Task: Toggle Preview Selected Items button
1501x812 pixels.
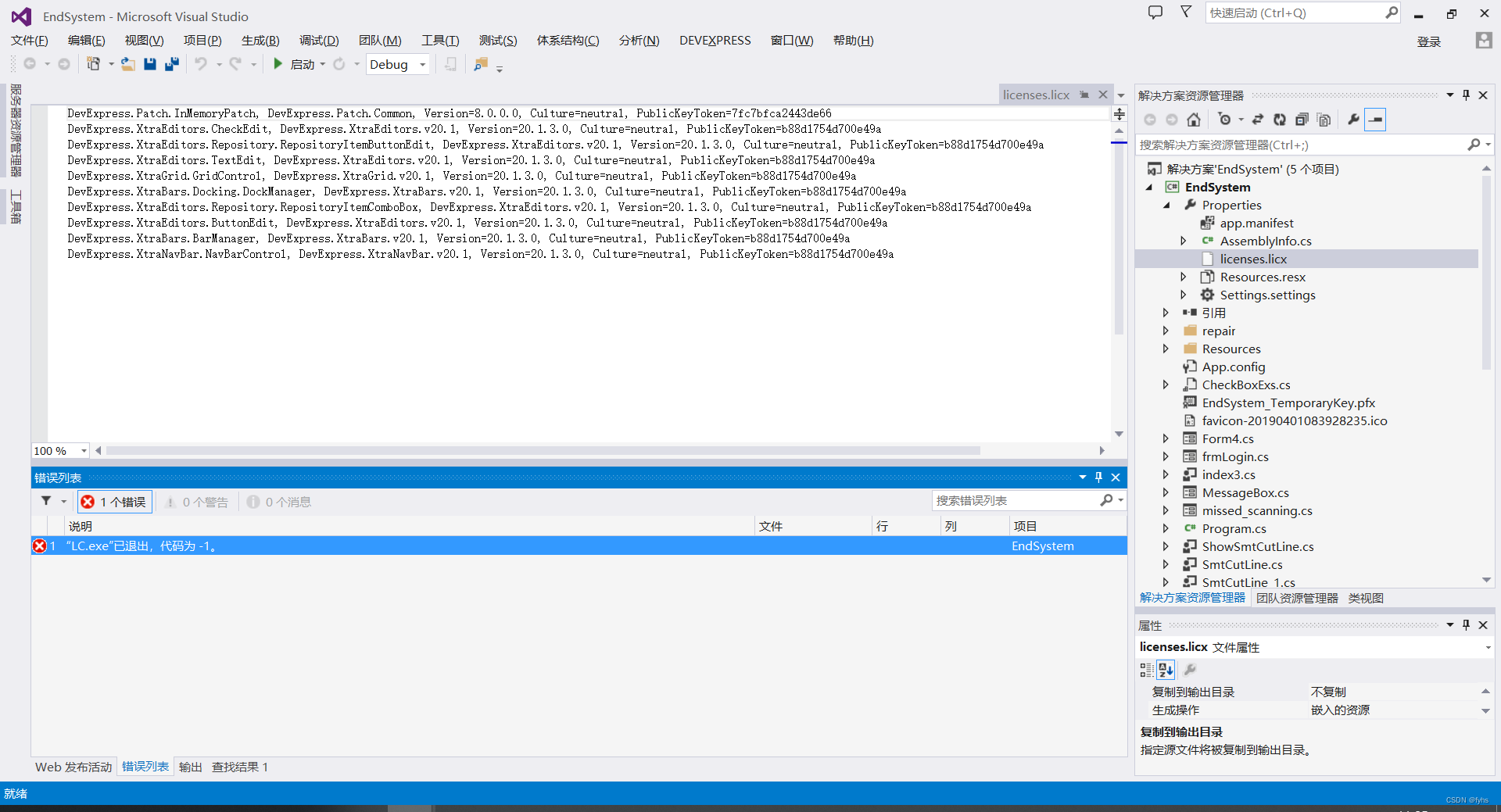Action: point(1375,120)
